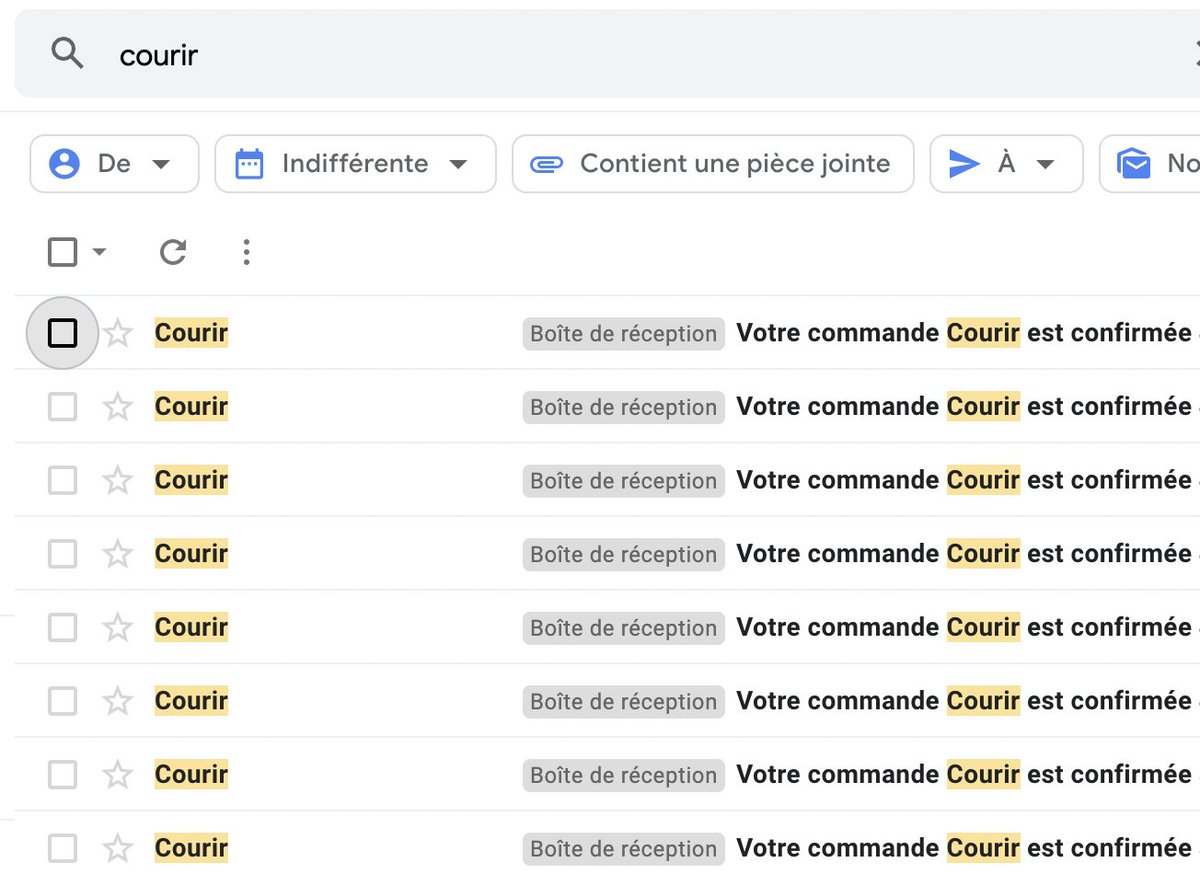Expand the arrow beside "Indifférente"
The image size is (1200, 874).
tap(458, 164)
